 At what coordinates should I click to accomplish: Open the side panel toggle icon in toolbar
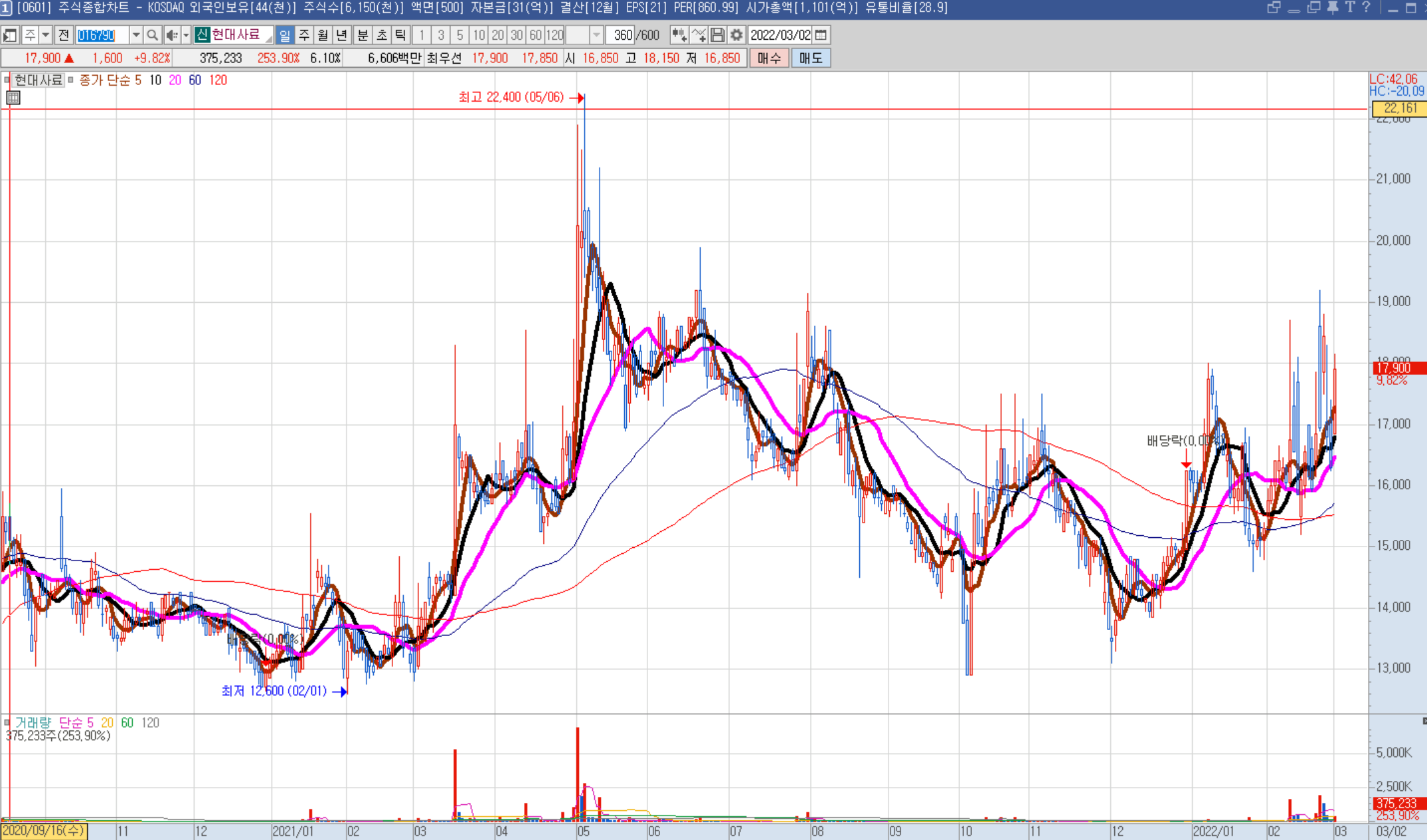point(10,35)
